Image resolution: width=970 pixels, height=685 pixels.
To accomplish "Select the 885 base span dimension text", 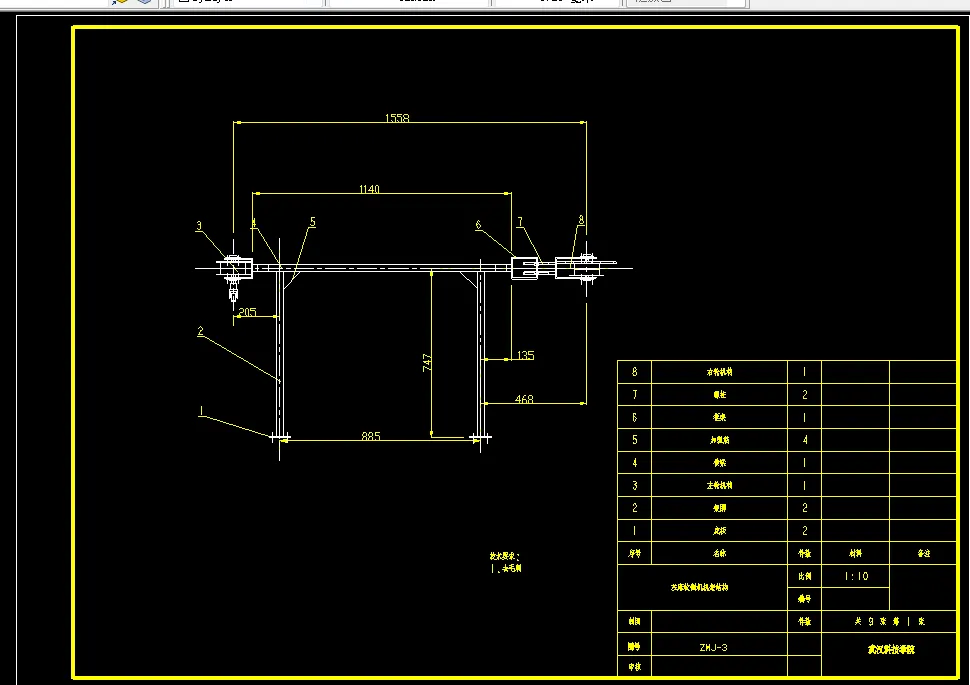I will pyautogui.click(x=371, y=436).
